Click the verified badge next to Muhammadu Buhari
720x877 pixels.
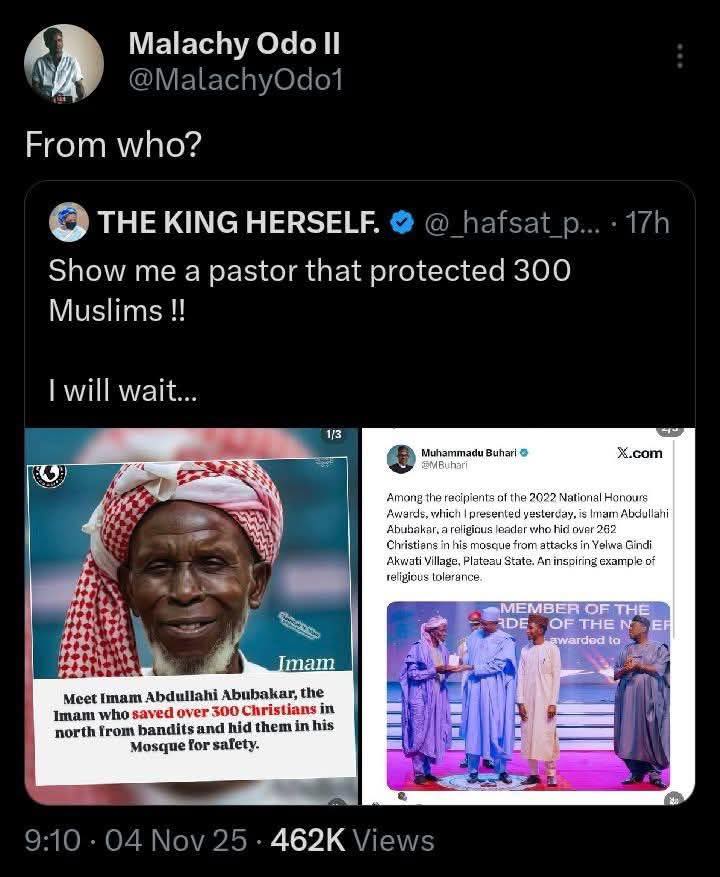523,452
